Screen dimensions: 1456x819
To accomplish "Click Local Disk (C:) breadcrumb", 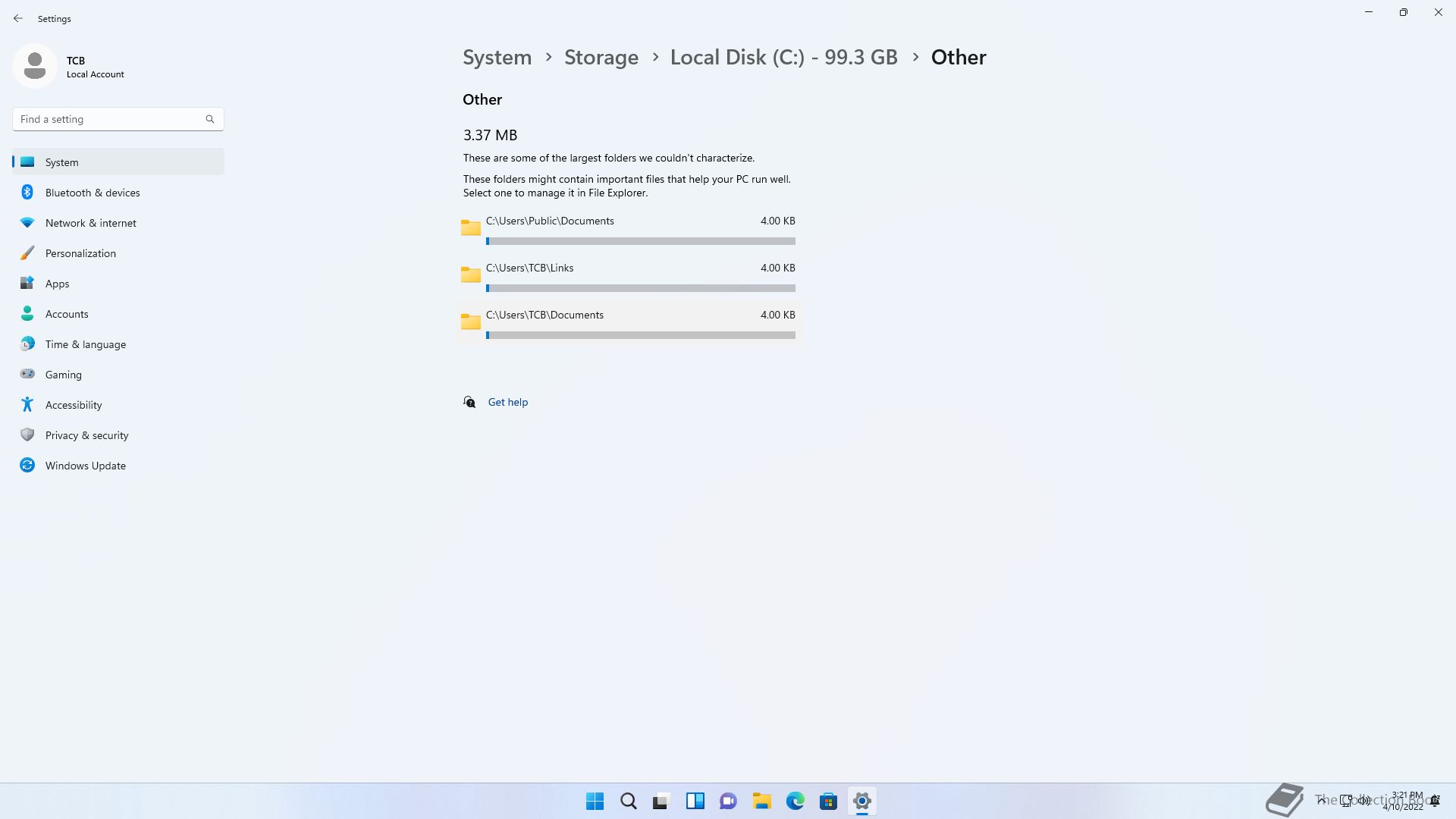I will point(783,58).
